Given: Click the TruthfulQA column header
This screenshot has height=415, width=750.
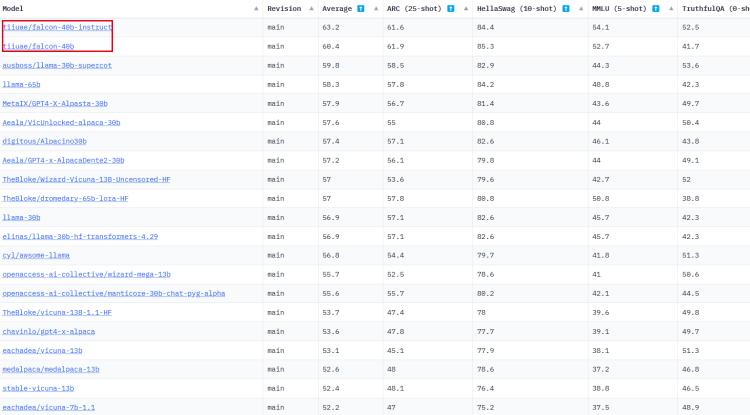Looking at the screenshot, I should (x=716, y=9).
